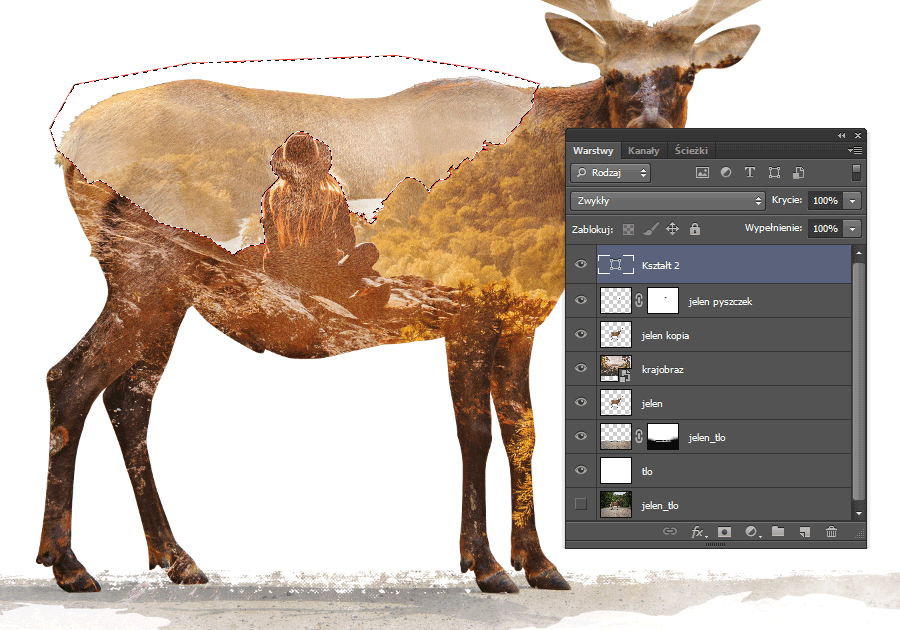Screen dimensions: 900x630
Task: Open the Krycie opacity slider arrow
Action: (x=852, y=201)
